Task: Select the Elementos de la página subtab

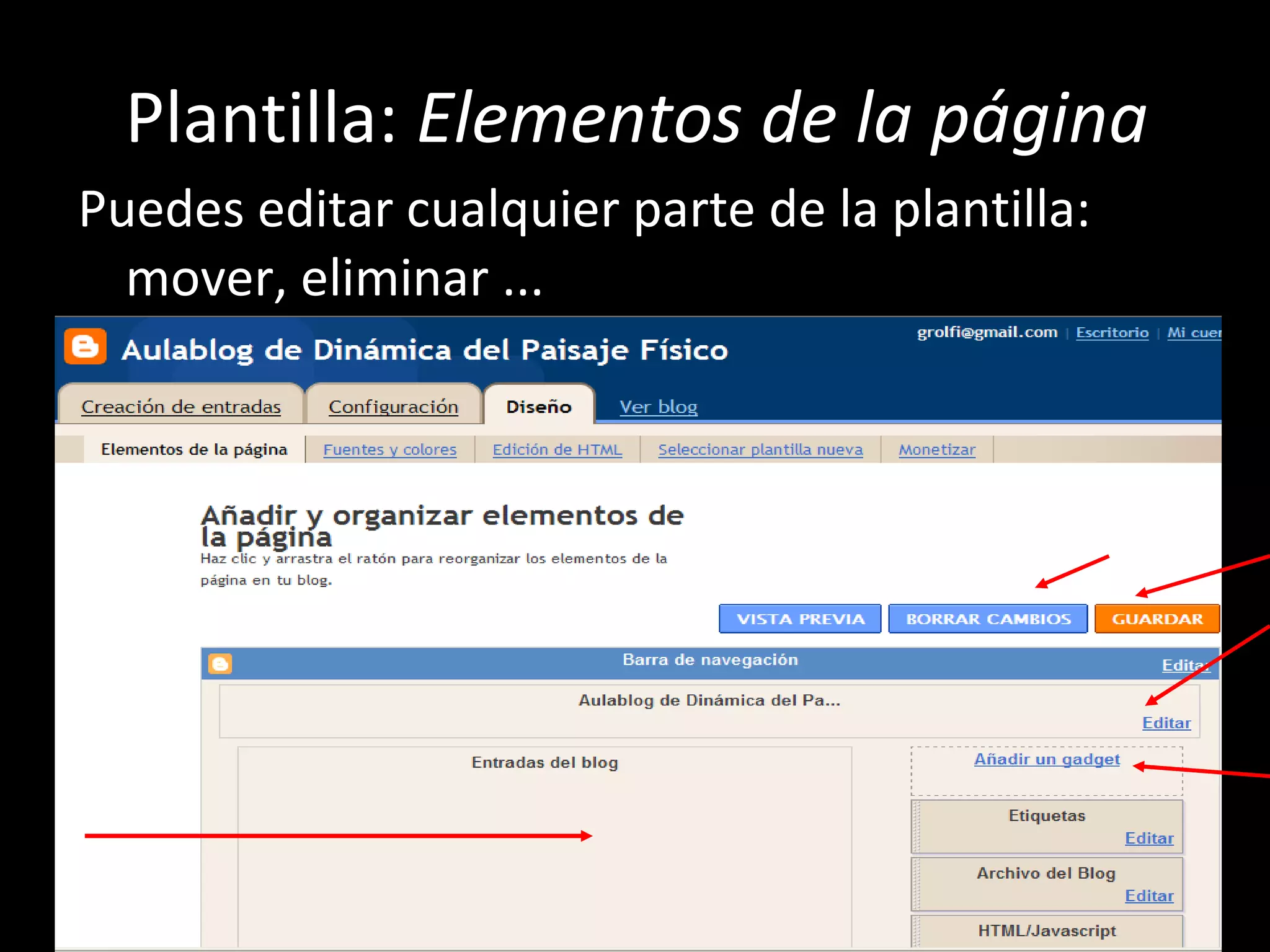Action: (x=194, y=449)
